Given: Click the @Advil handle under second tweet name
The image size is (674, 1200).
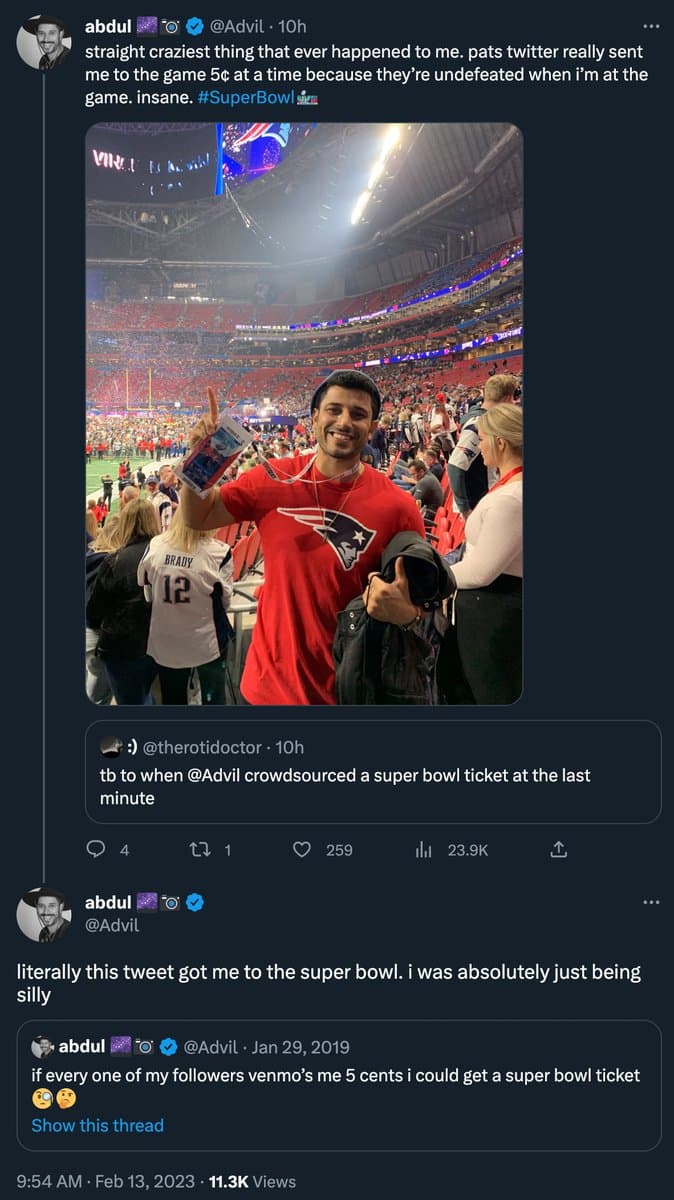Looking at the screenshot, I should pyautogui.click(x=113, y=926).
